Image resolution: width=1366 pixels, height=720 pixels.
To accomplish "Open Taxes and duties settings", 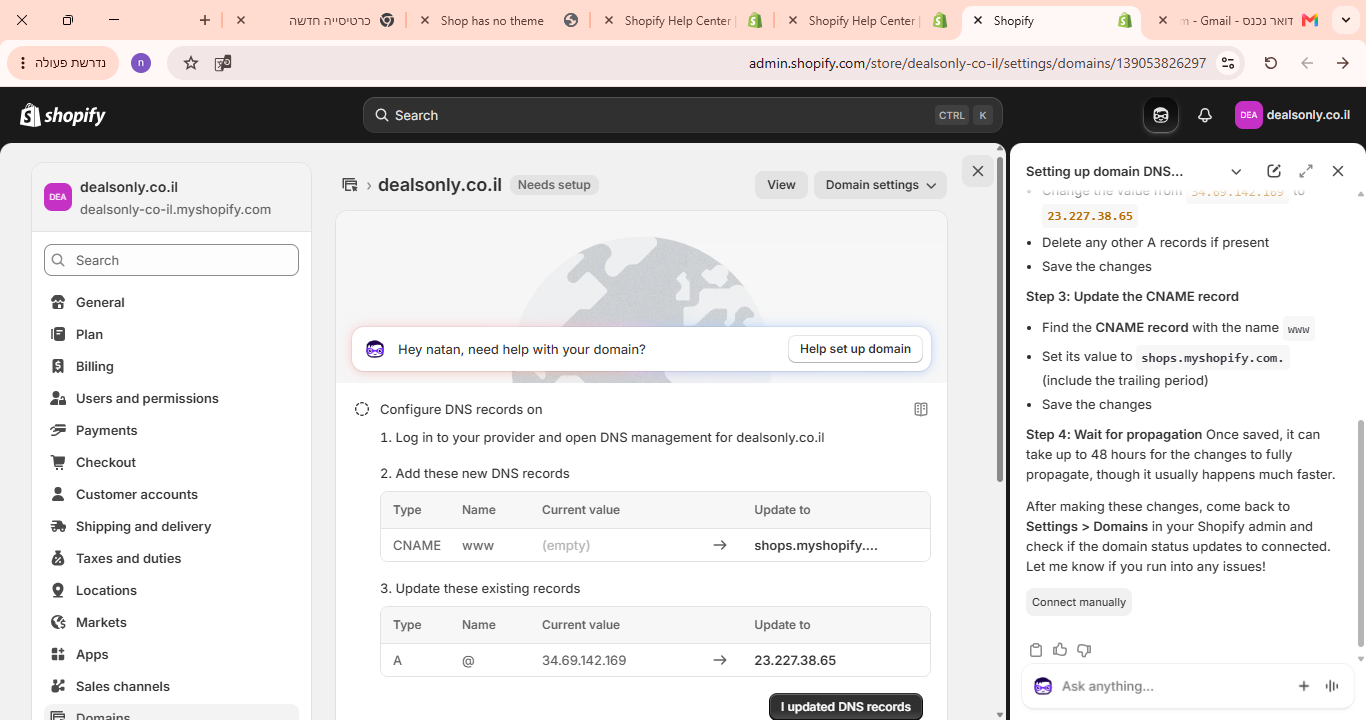I will coord(171,558).
